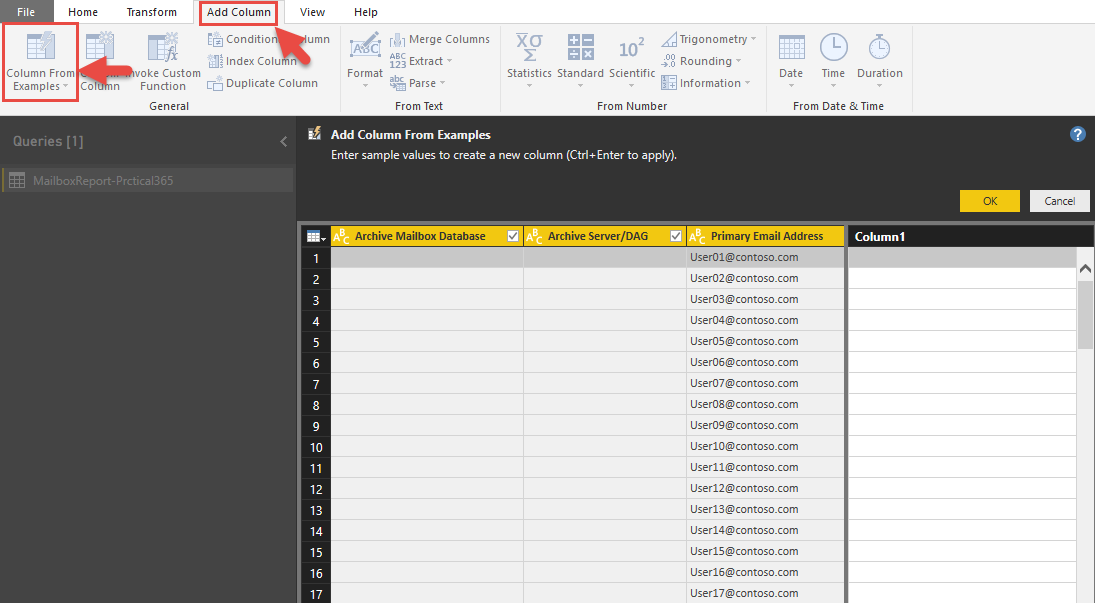Screen dimensions: 1095x603
Task: Open the Date dropdown in From Date & Time
Action: (x=790, y=62)
